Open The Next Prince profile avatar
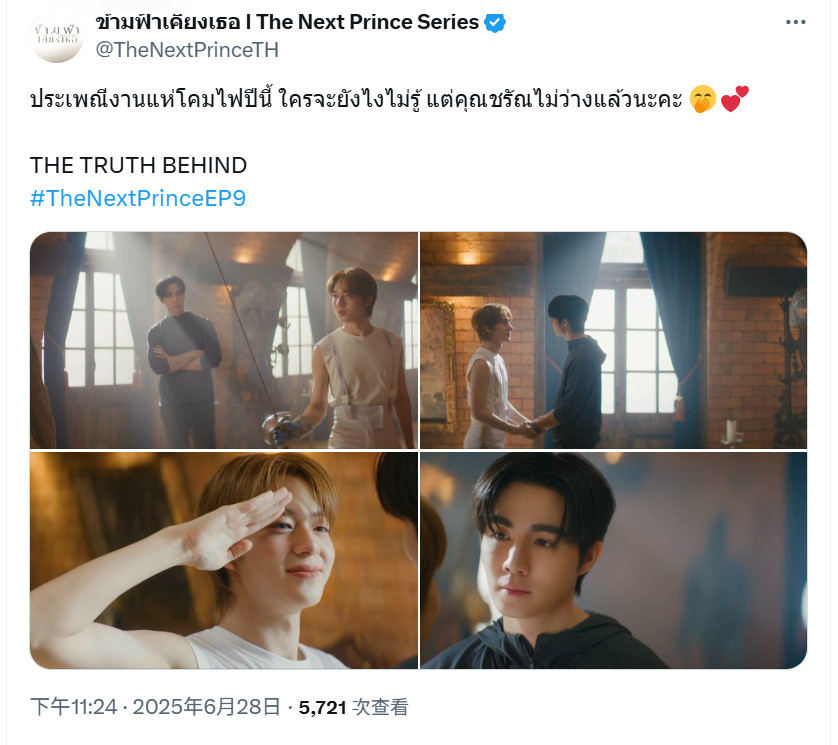The height and width of the screenshot is (745, 838). 56,36
